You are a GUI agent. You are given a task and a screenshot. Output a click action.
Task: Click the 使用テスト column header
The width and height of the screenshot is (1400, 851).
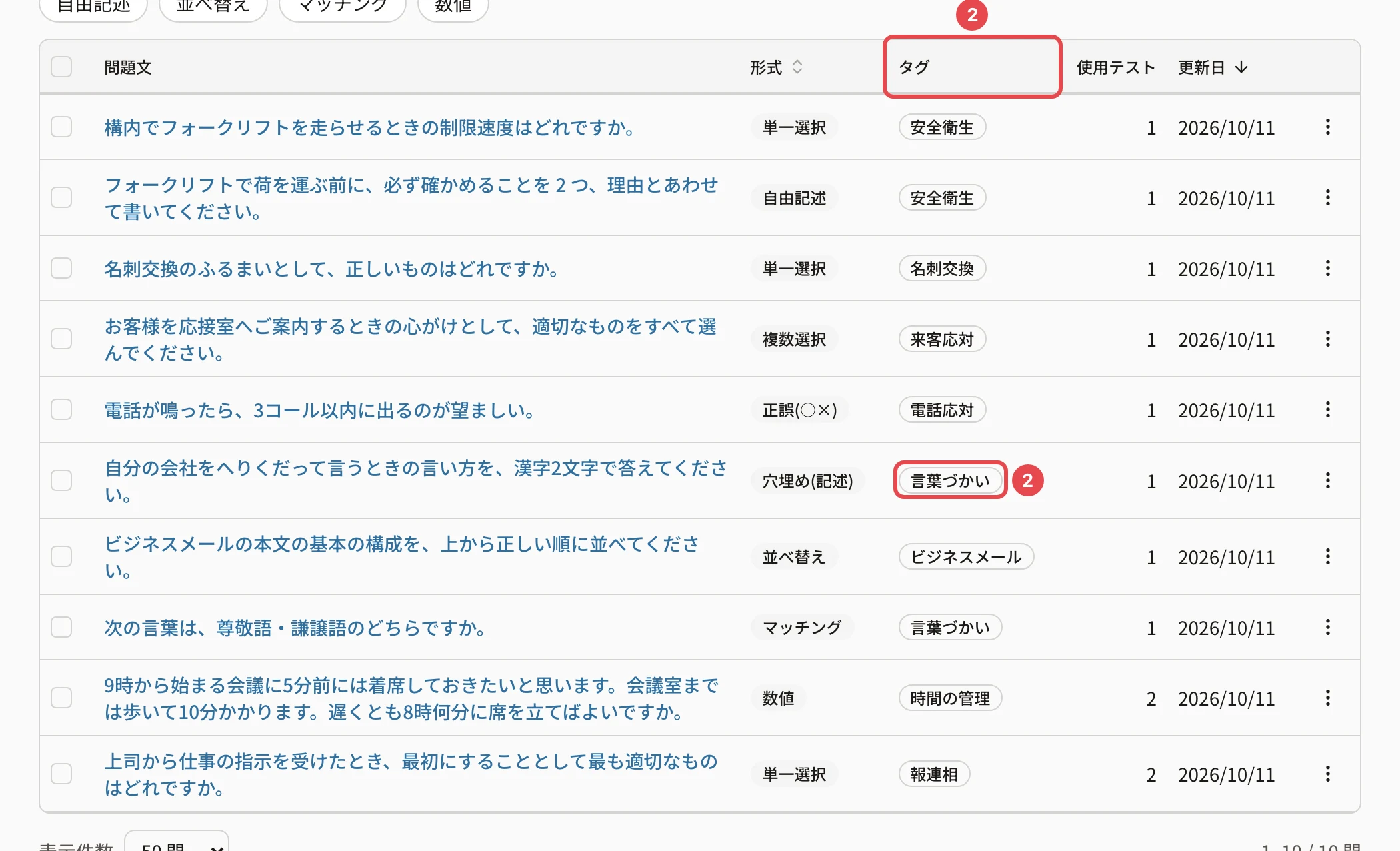pos(1115,67)
